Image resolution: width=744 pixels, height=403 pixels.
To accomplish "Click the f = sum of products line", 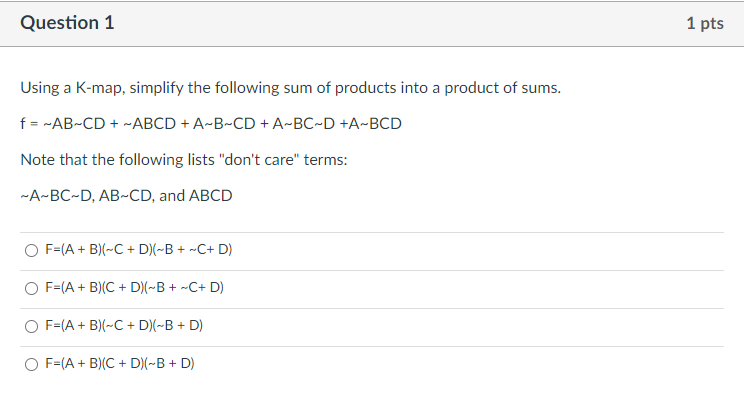I will 211,124.
